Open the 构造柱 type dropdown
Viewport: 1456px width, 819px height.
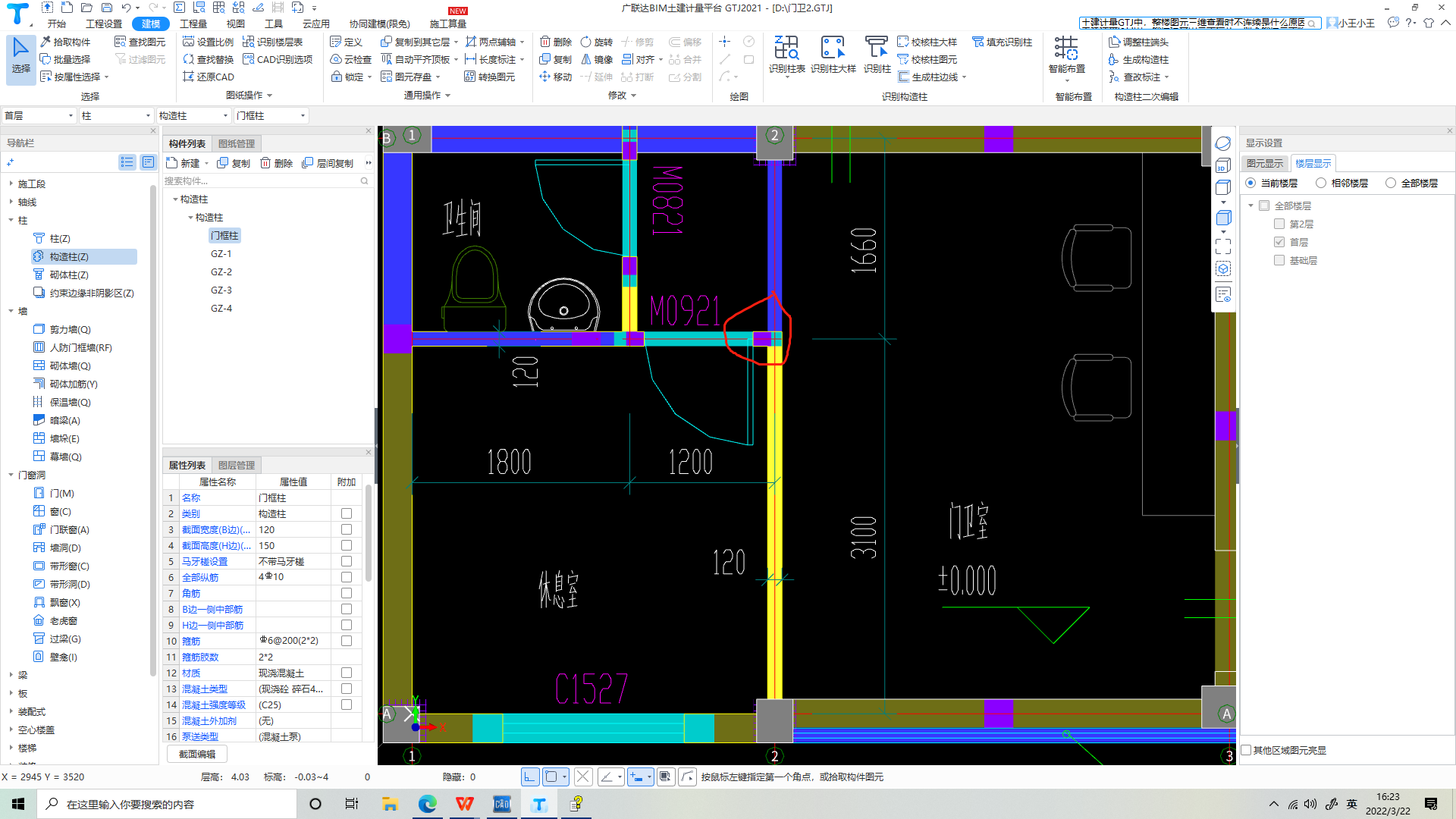coord(193,115)
